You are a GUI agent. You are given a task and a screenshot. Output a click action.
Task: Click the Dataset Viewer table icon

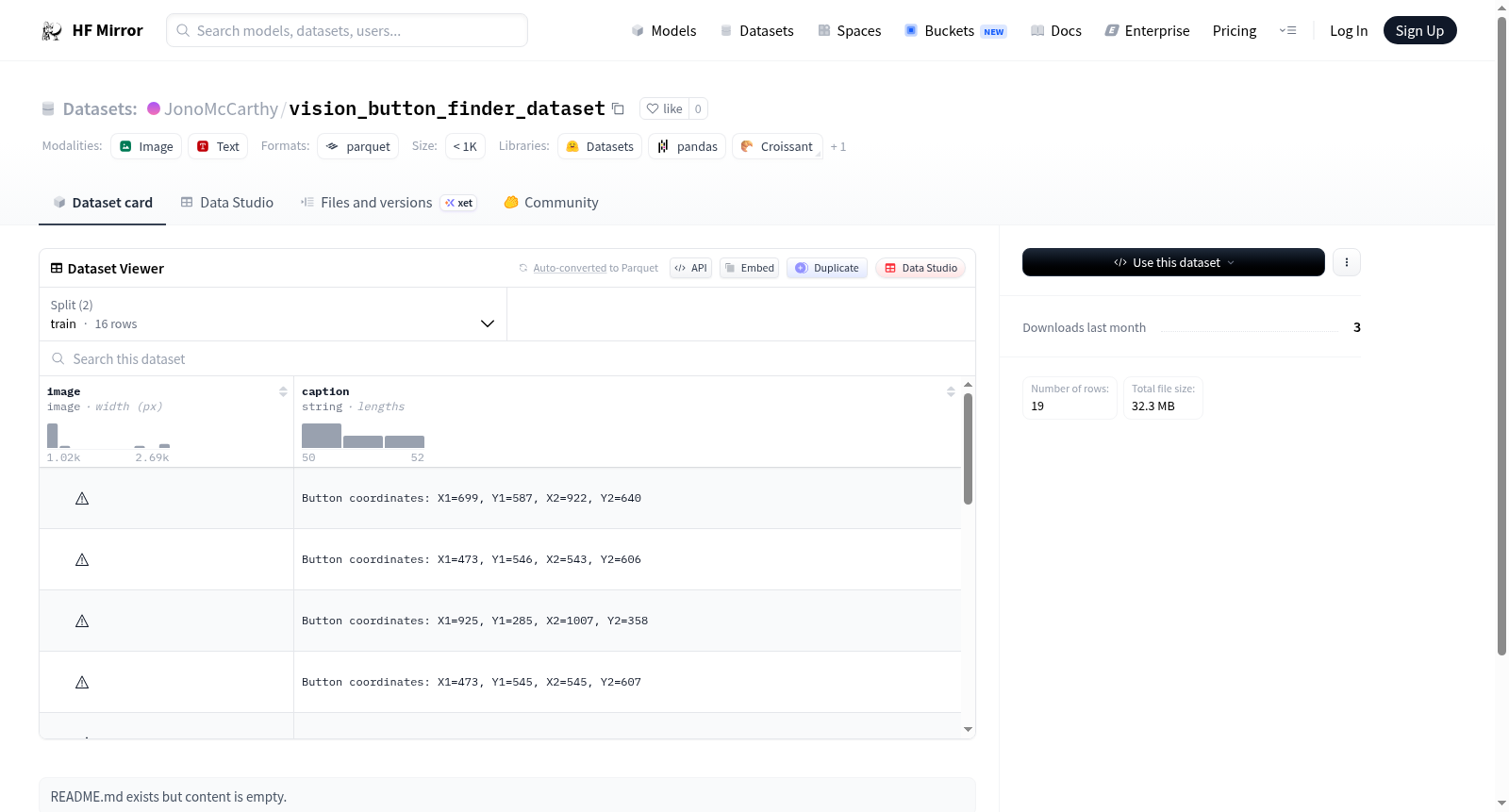(57, 268)
